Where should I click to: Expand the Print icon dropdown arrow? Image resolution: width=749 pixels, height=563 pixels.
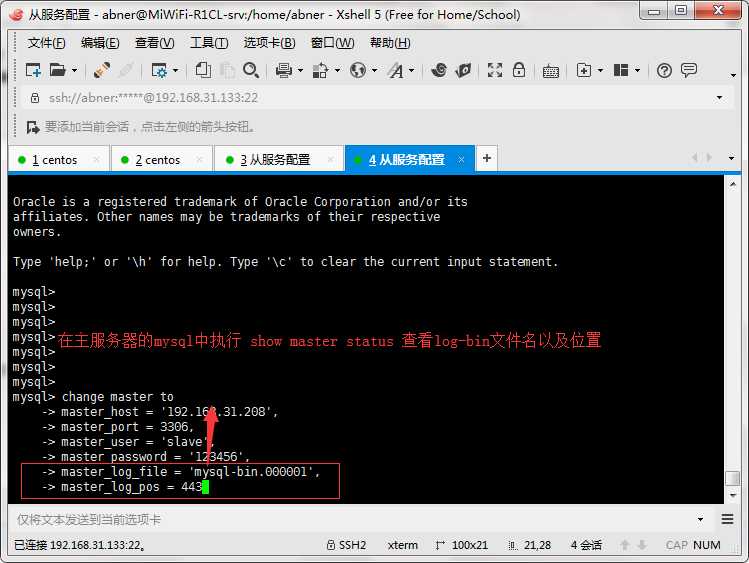(300, 71)
